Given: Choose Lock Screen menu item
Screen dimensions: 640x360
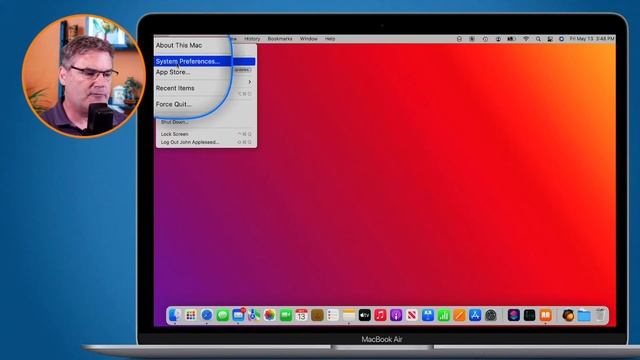Looking at the screenshot, I should pyautogui.click(x=174, y=134).
